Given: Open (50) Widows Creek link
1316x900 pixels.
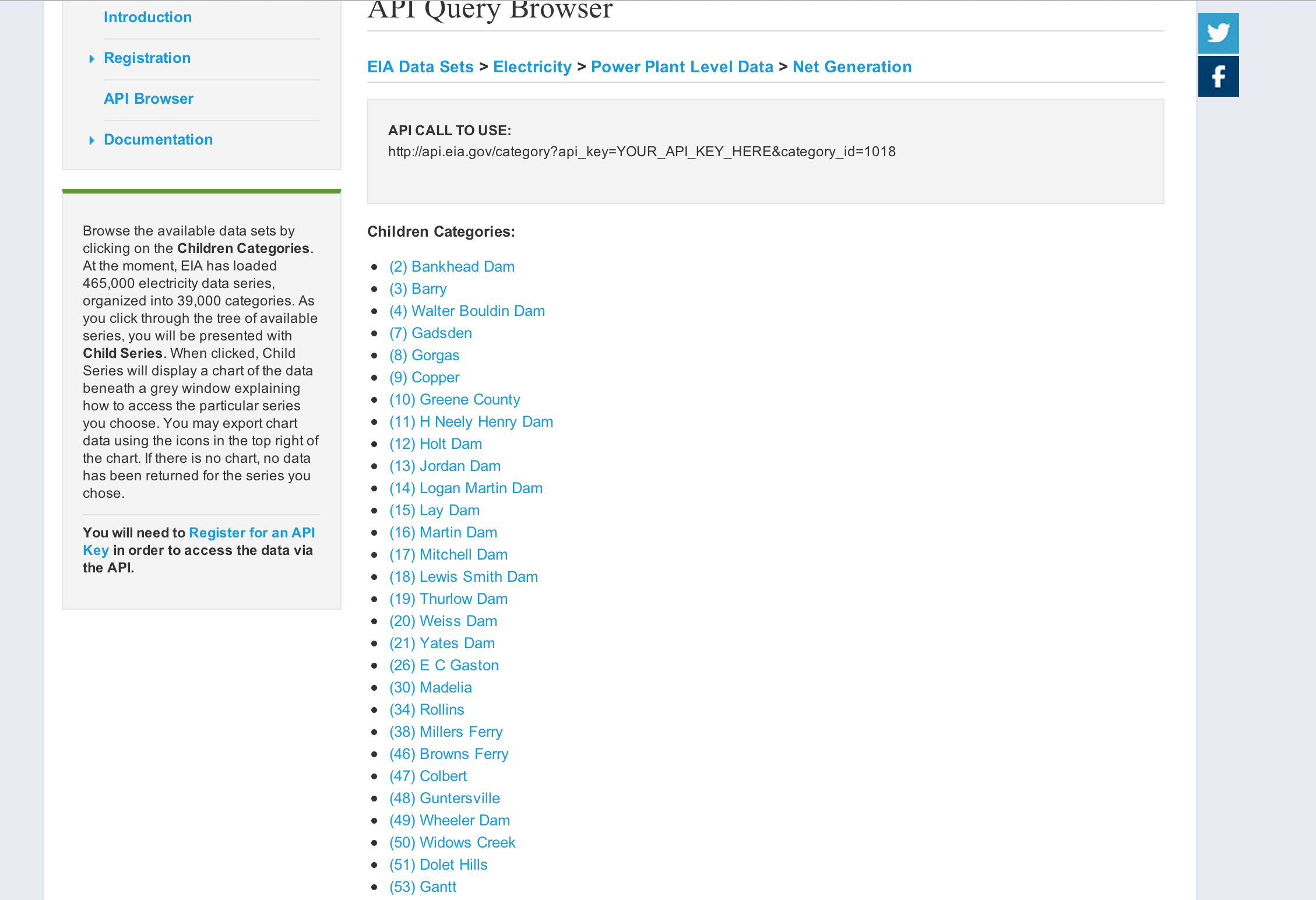Looking at the screenshot, I should point(452,842).
